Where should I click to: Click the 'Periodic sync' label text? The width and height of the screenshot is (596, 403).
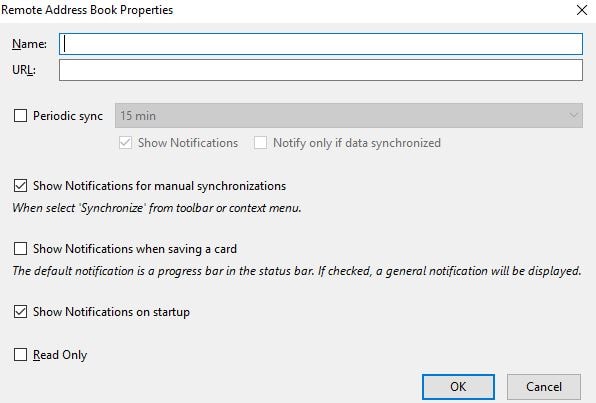pyautogui.click(x=68, y=116)
